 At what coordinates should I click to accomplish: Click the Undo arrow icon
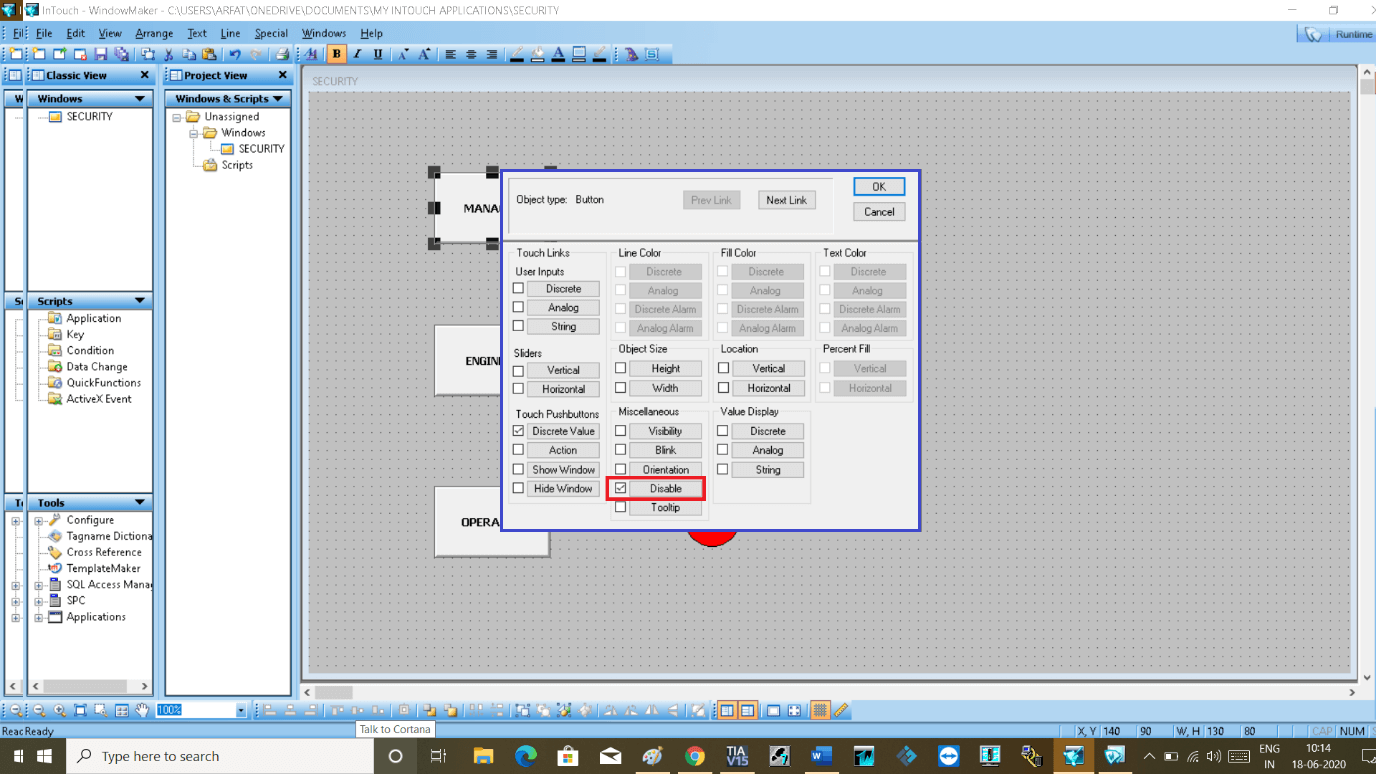point(234,54)
